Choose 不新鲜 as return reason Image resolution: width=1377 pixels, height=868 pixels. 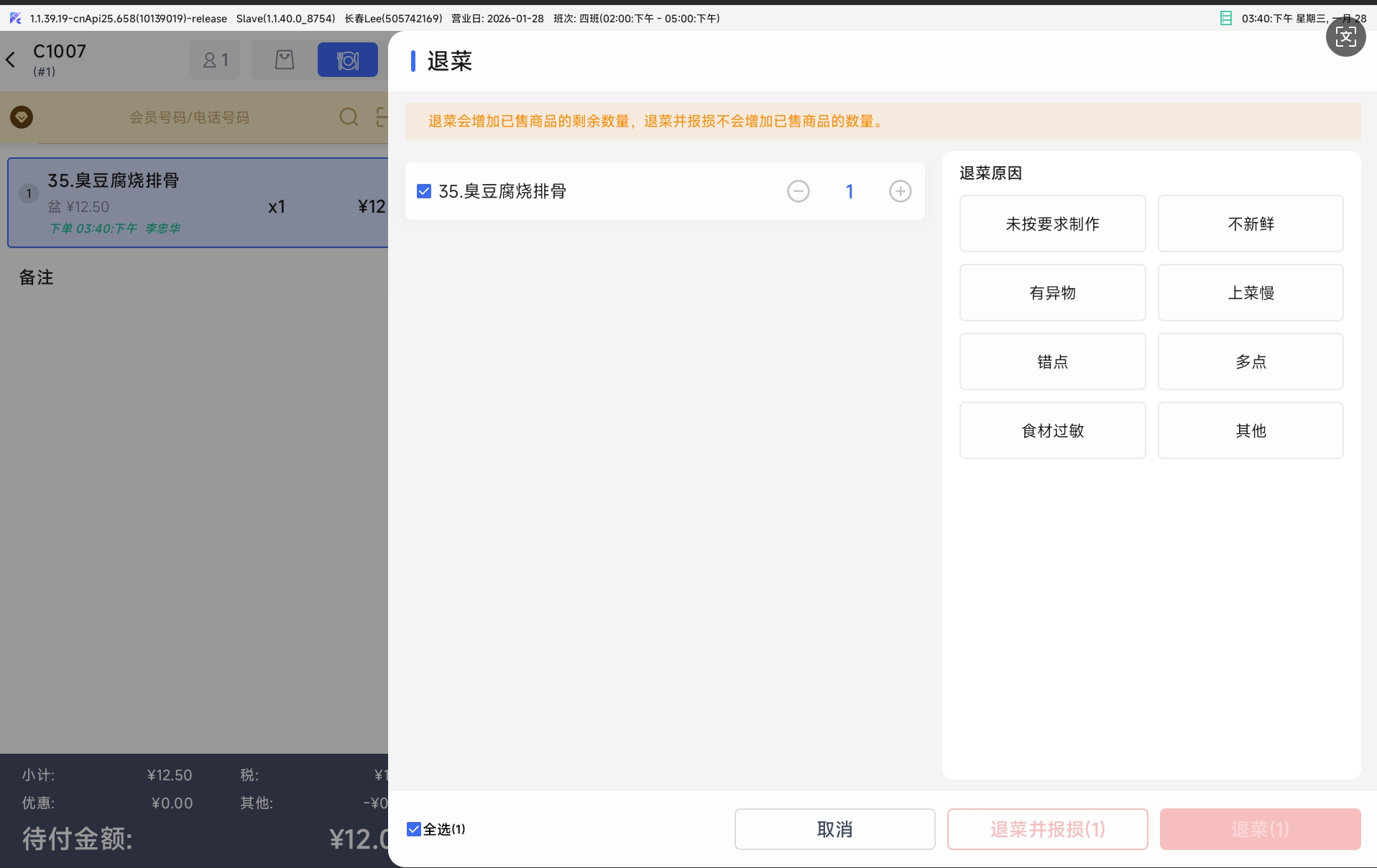(x=1251, y=223)
